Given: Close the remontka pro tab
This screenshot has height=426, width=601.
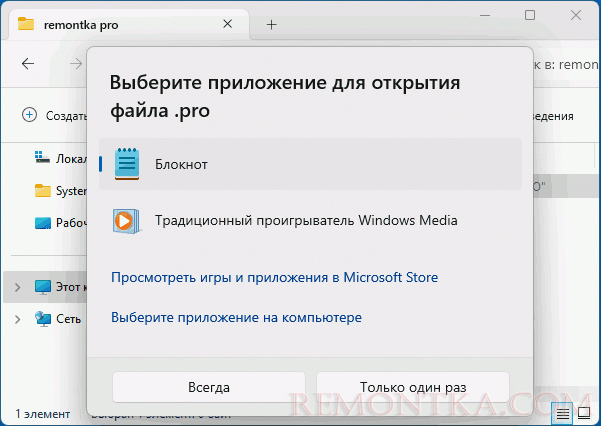Looking at the screenshot, I should pos(228,24).
